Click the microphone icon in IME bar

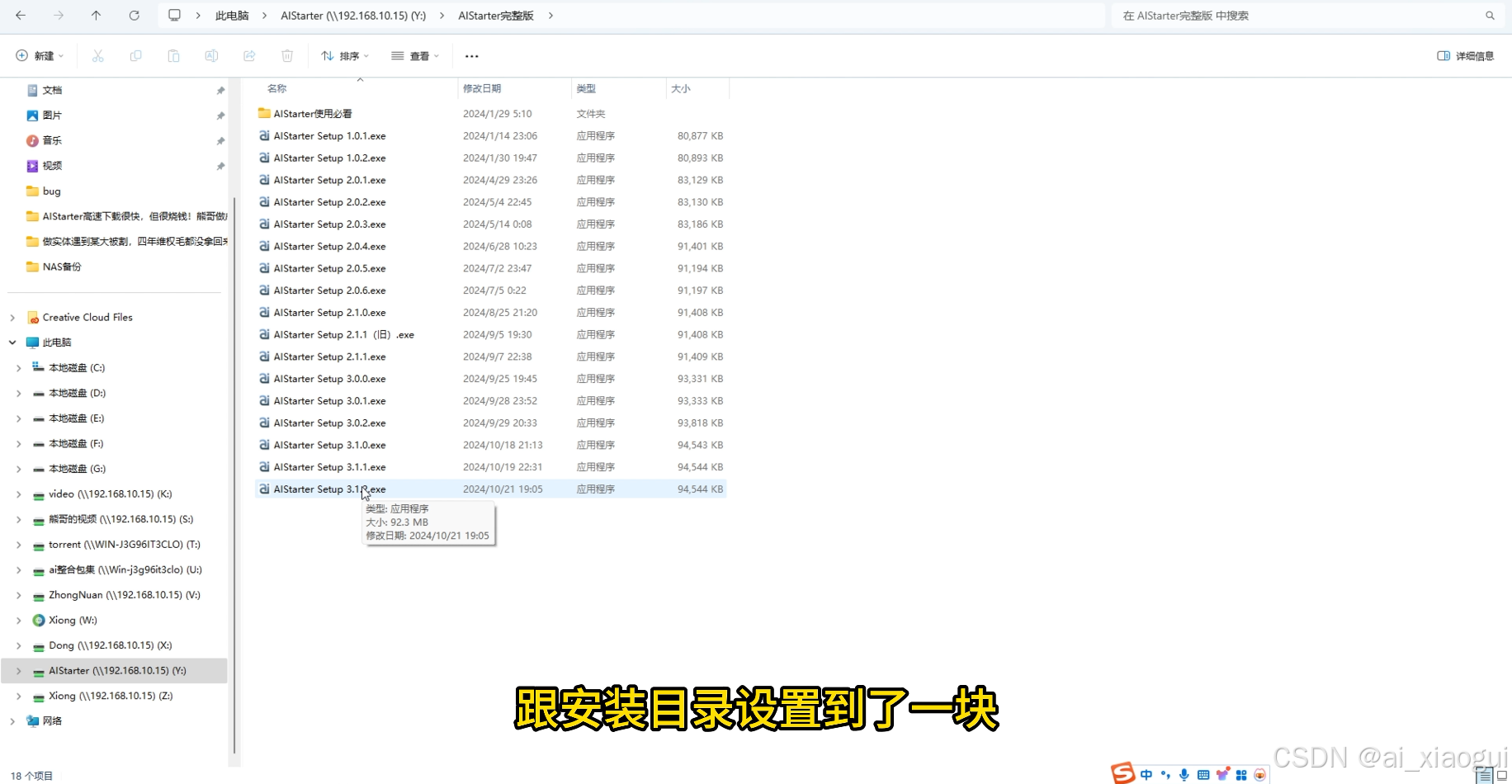point(1184,774)
